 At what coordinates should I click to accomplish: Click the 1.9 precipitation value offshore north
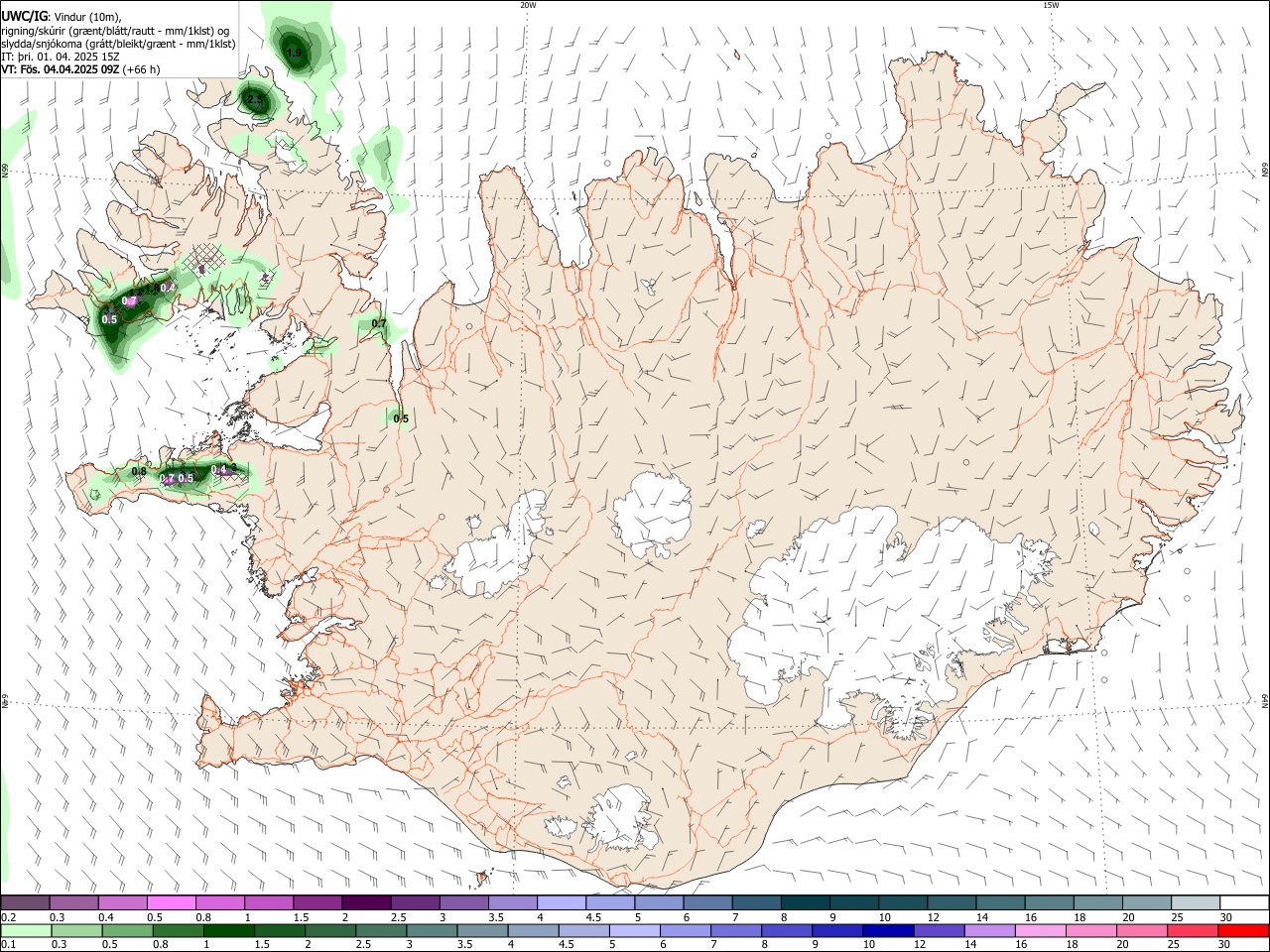point(294,53)
